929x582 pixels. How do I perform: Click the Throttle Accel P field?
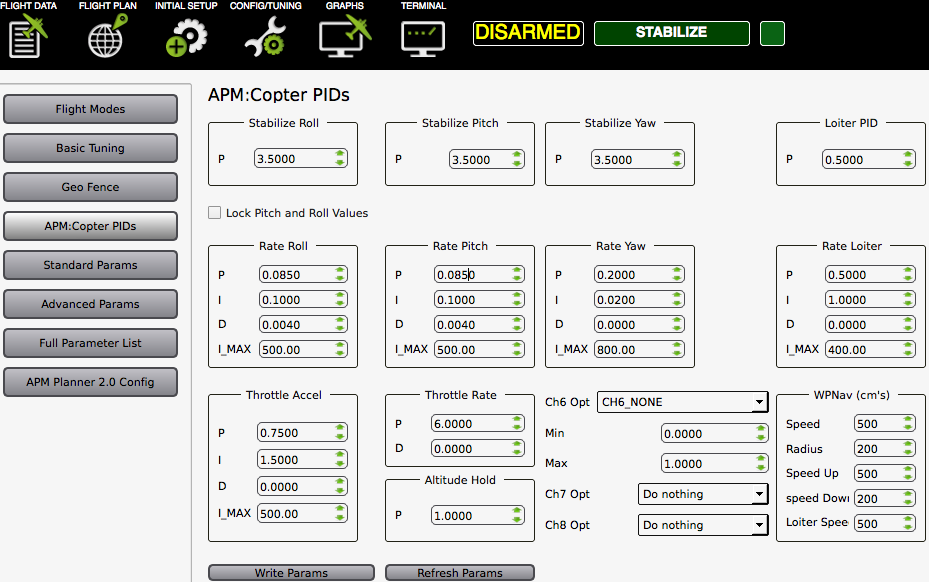click(302, 433)
